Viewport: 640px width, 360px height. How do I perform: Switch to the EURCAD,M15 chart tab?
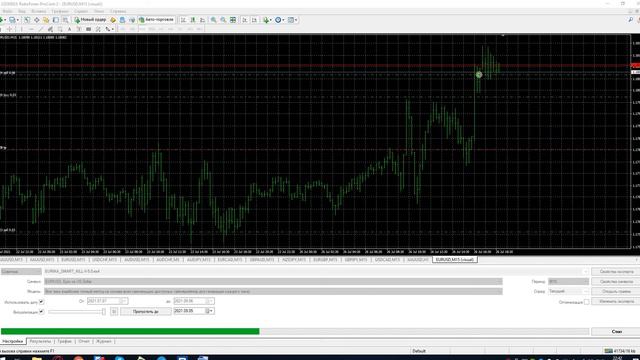pyautogui.click(x=230, y=260)
